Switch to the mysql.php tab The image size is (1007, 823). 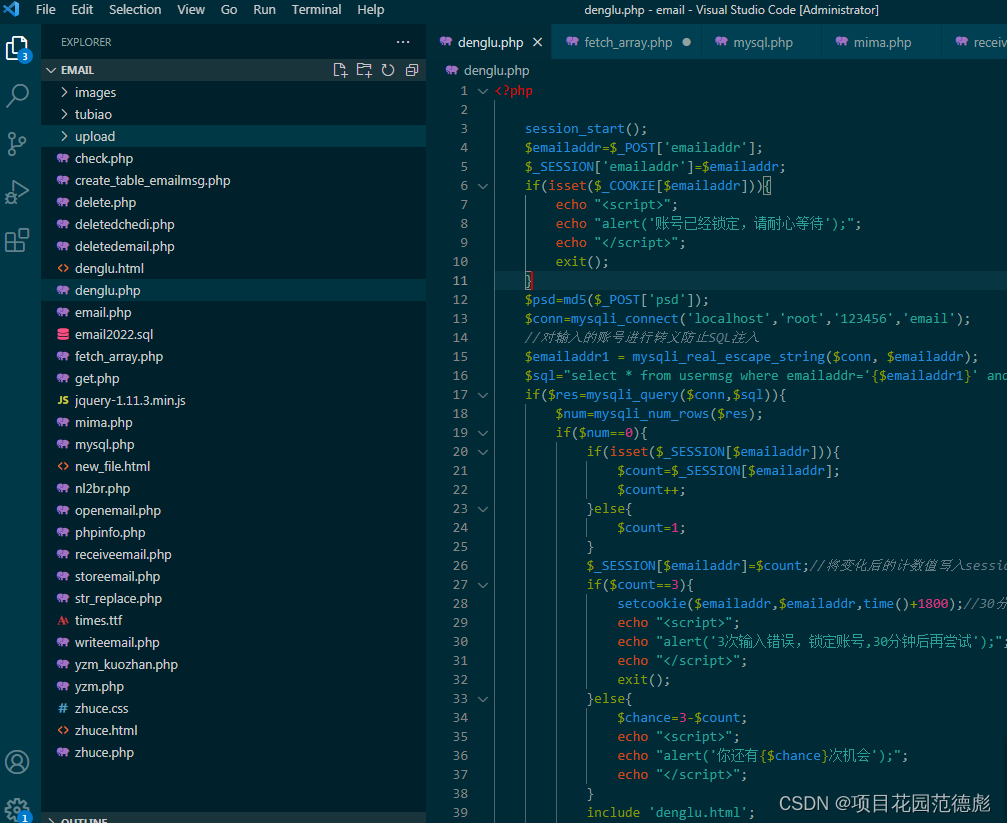click(763, 42)
